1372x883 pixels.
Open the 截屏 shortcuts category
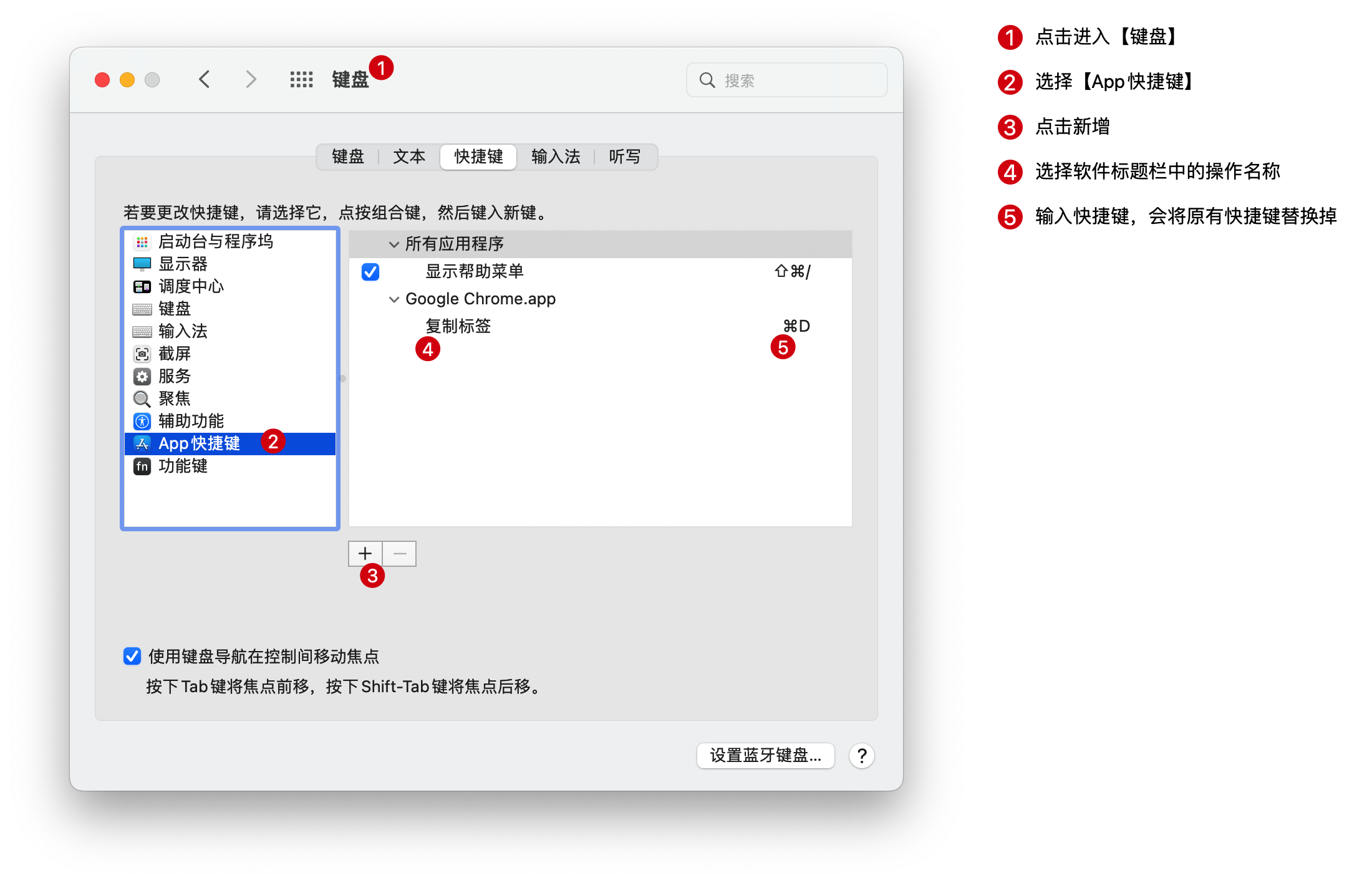pyautogui.click(x=175, y=354)
